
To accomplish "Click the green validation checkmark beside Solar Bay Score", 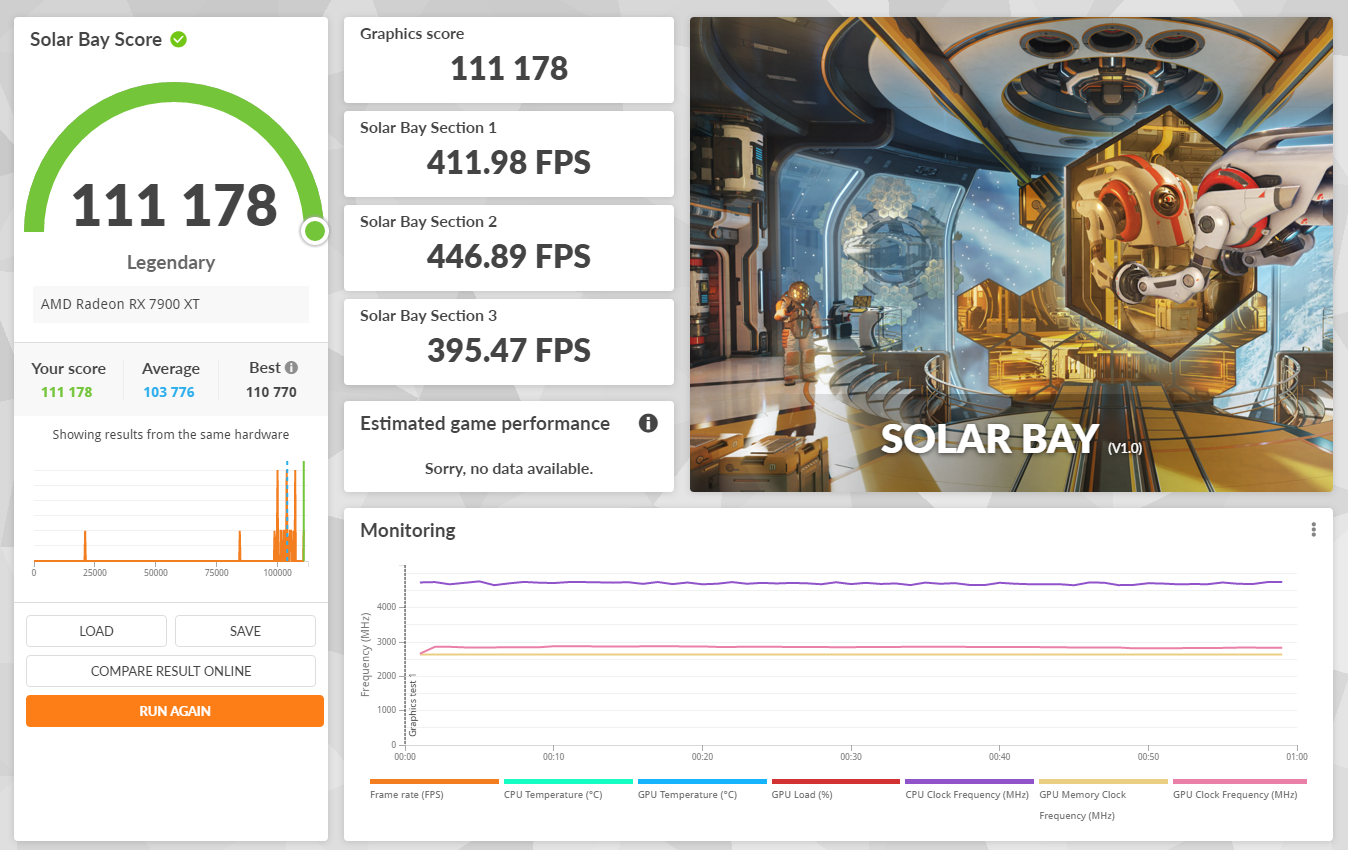I will click(179, 40).
